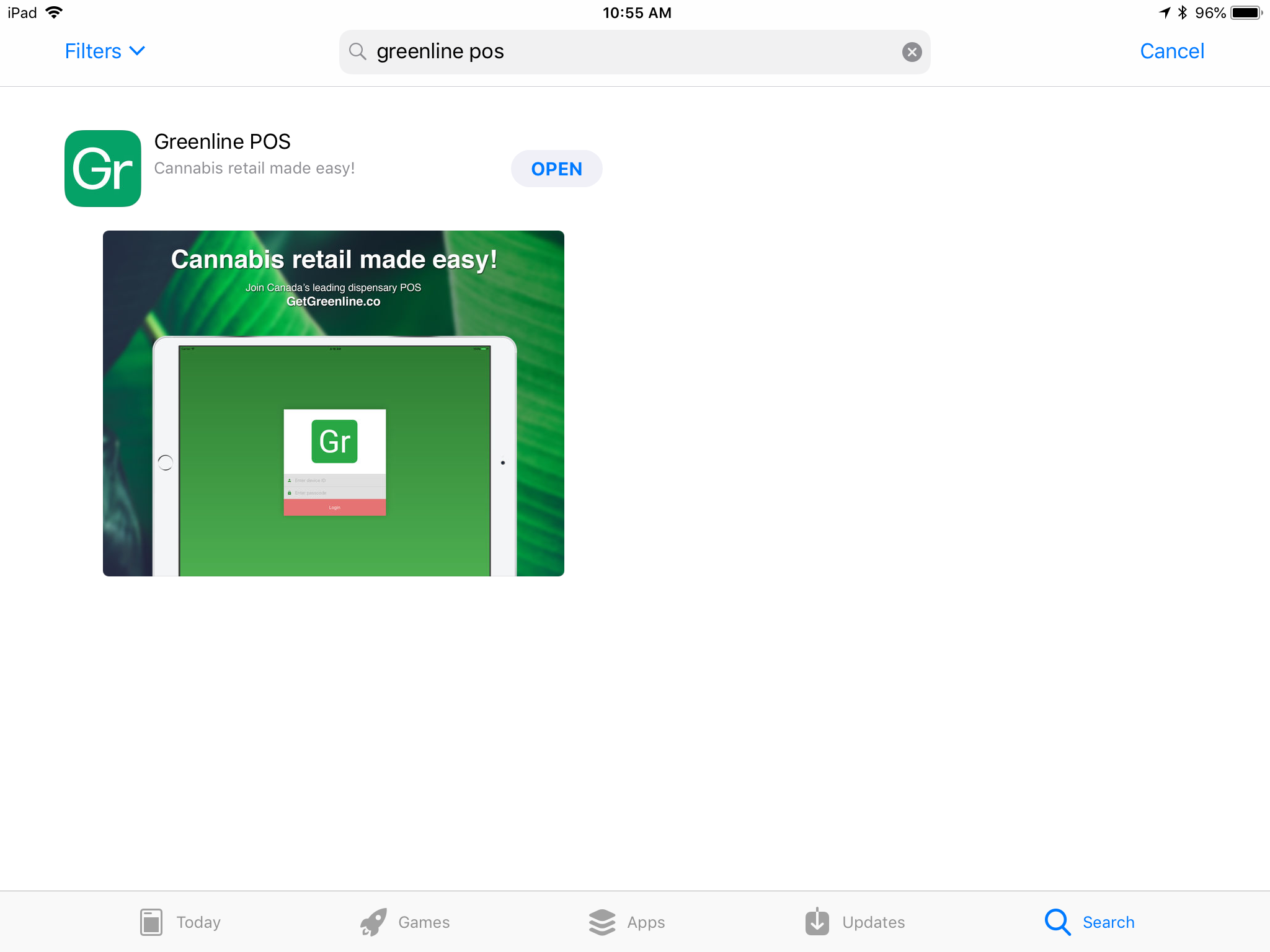
Task: Open the Cannabis retail screenshot preview
Action: coord(334,403)
